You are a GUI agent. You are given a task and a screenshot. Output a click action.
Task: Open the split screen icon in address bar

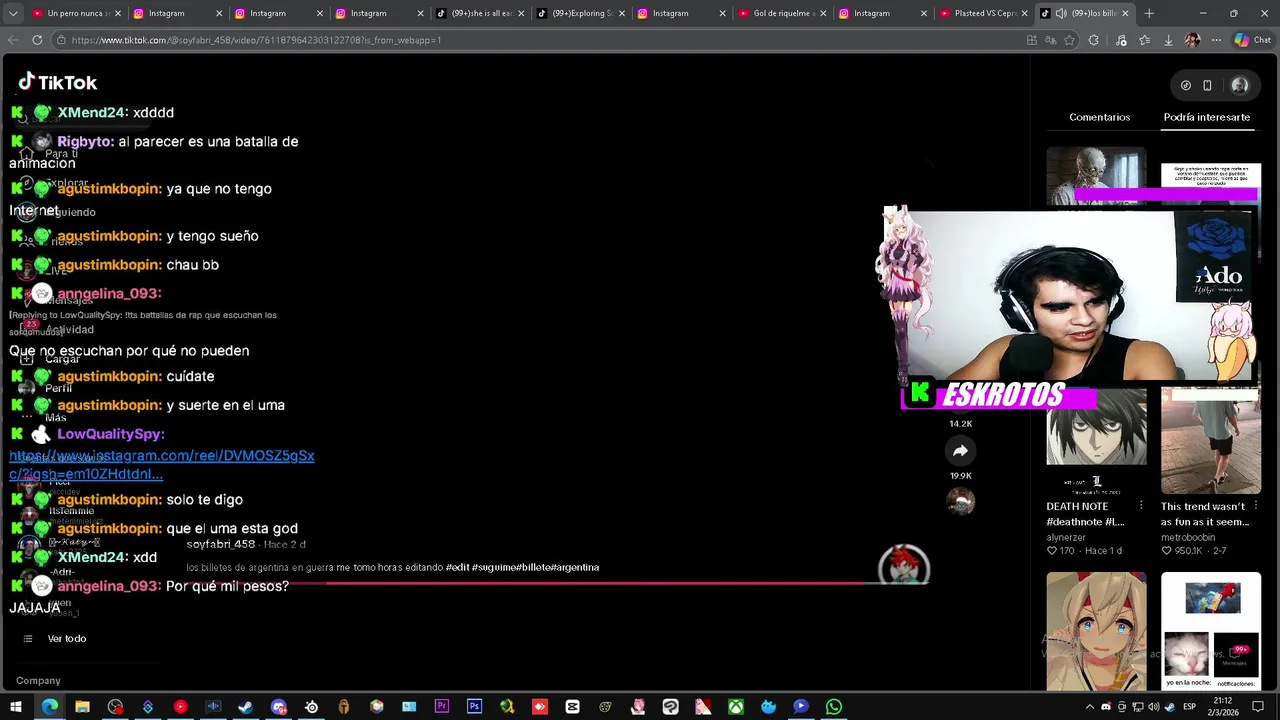coord(1032,40)
